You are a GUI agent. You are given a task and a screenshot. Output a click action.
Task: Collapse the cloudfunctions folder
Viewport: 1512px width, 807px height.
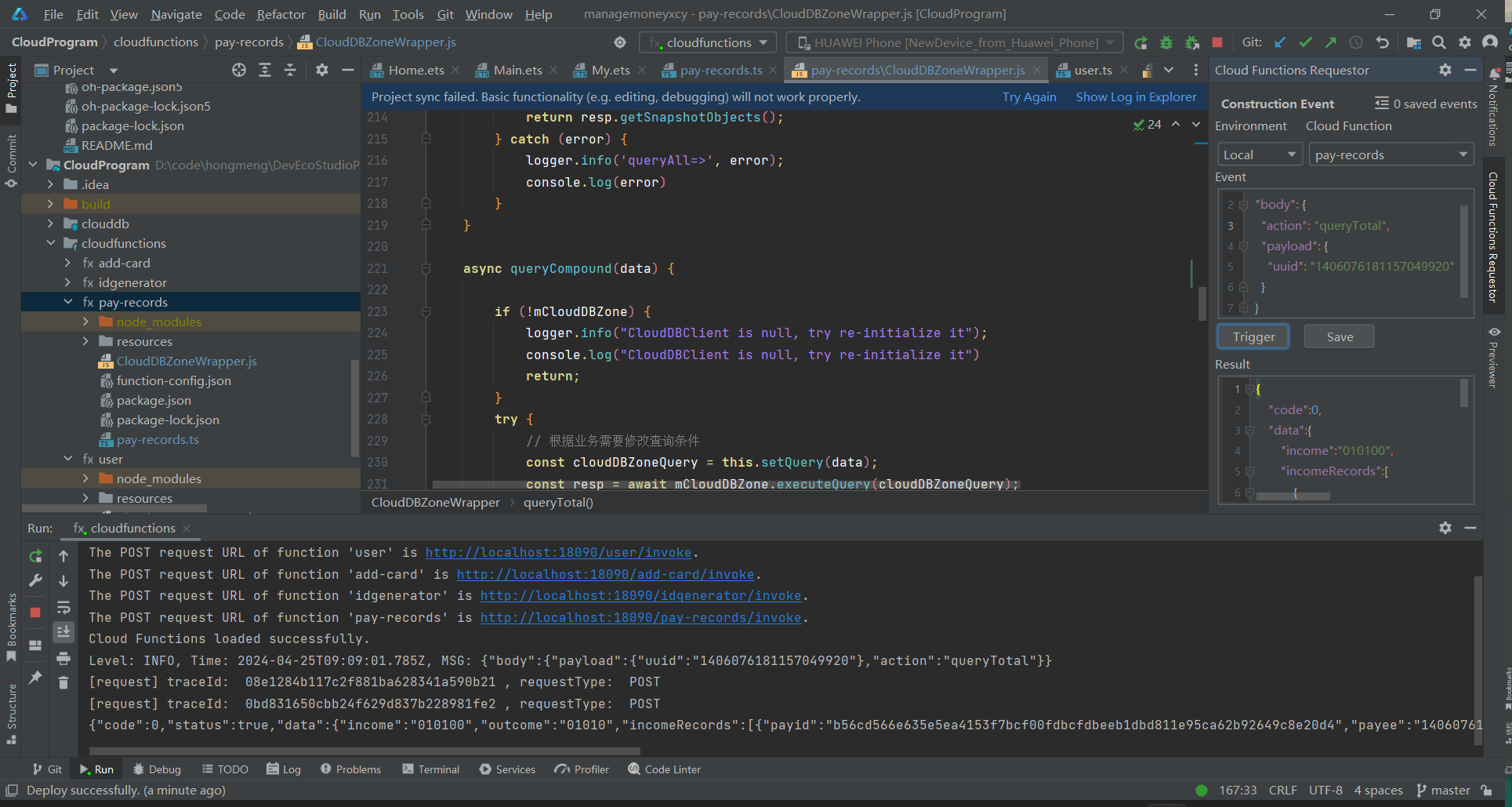click(x=51, y=243)
